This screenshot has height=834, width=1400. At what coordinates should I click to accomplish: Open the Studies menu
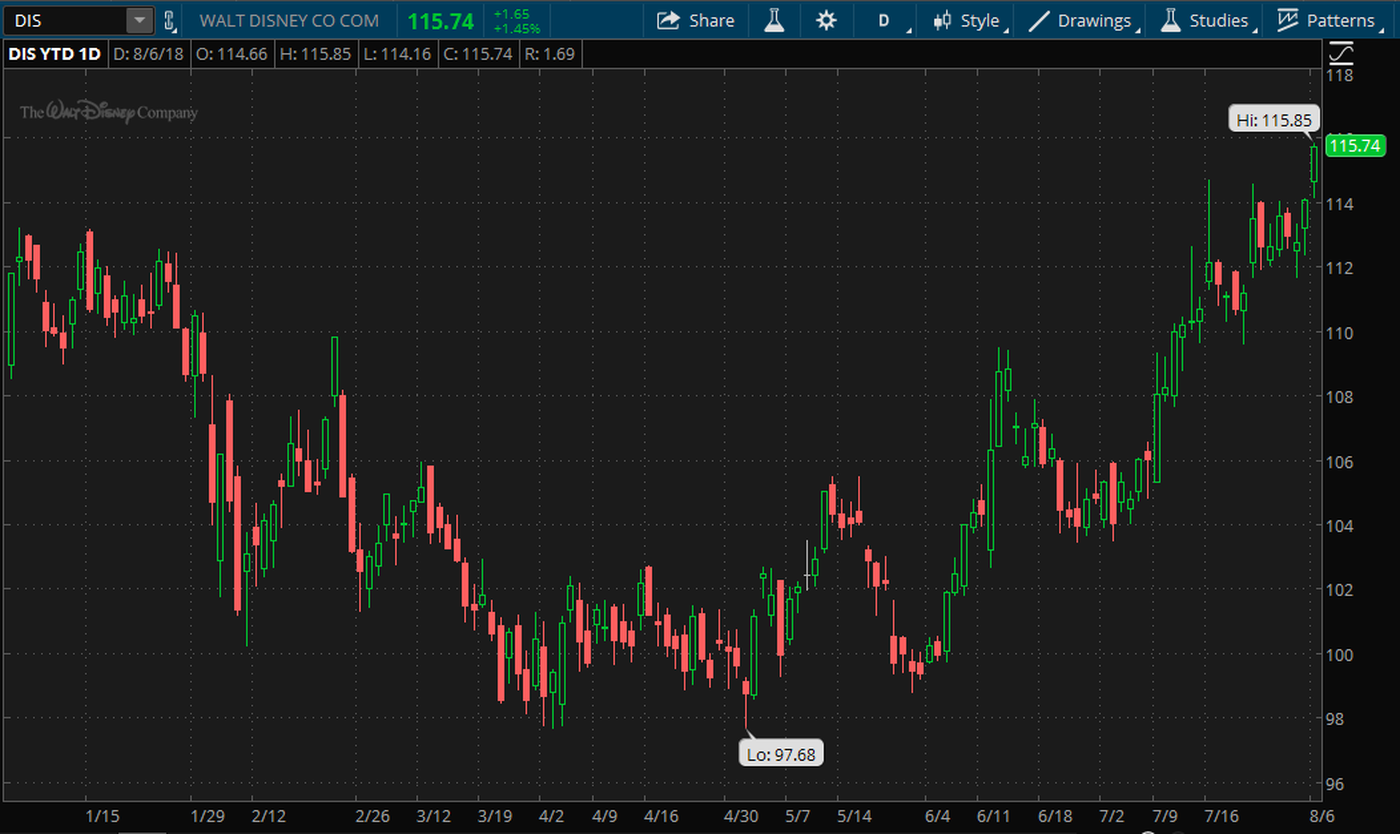(1206, 20)
